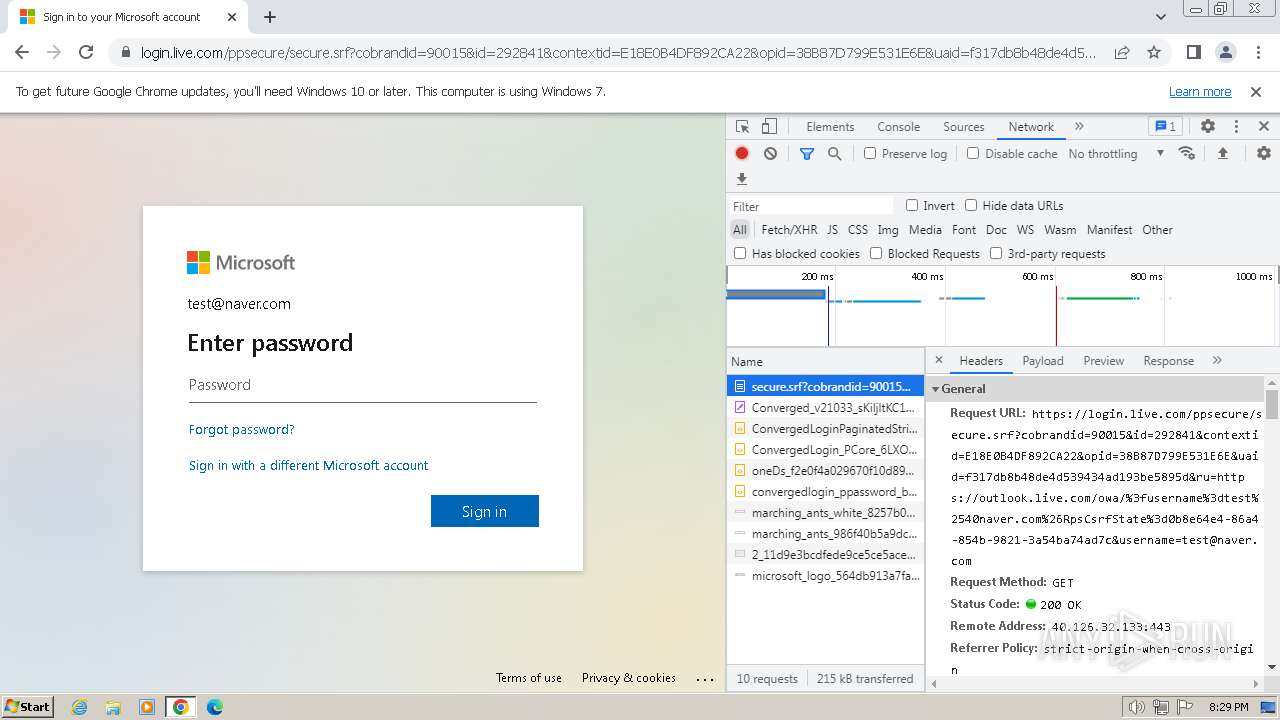Import HAR file upload icon
Image resolution: width=1280 pixels, height=720 pixels.
pyautogui.click(x=1222, y=153)
